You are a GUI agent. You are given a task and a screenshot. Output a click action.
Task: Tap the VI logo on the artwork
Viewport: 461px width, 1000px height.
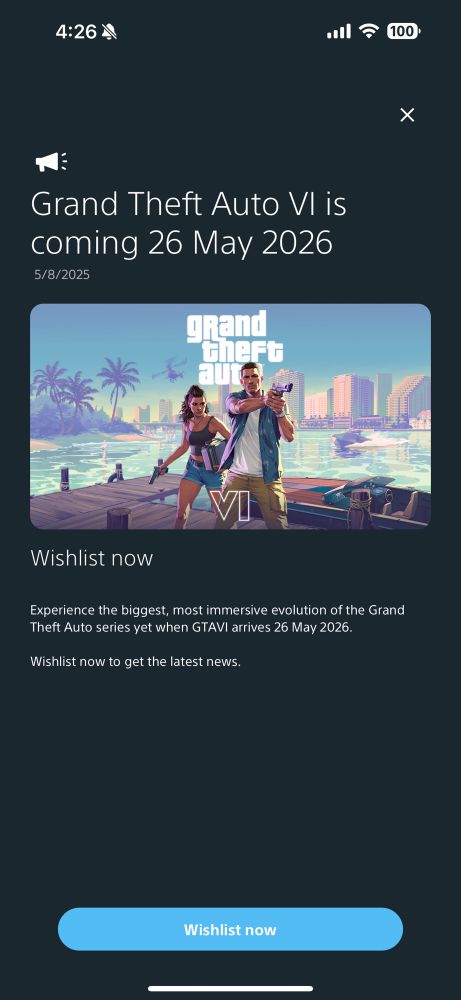point(230,507)
